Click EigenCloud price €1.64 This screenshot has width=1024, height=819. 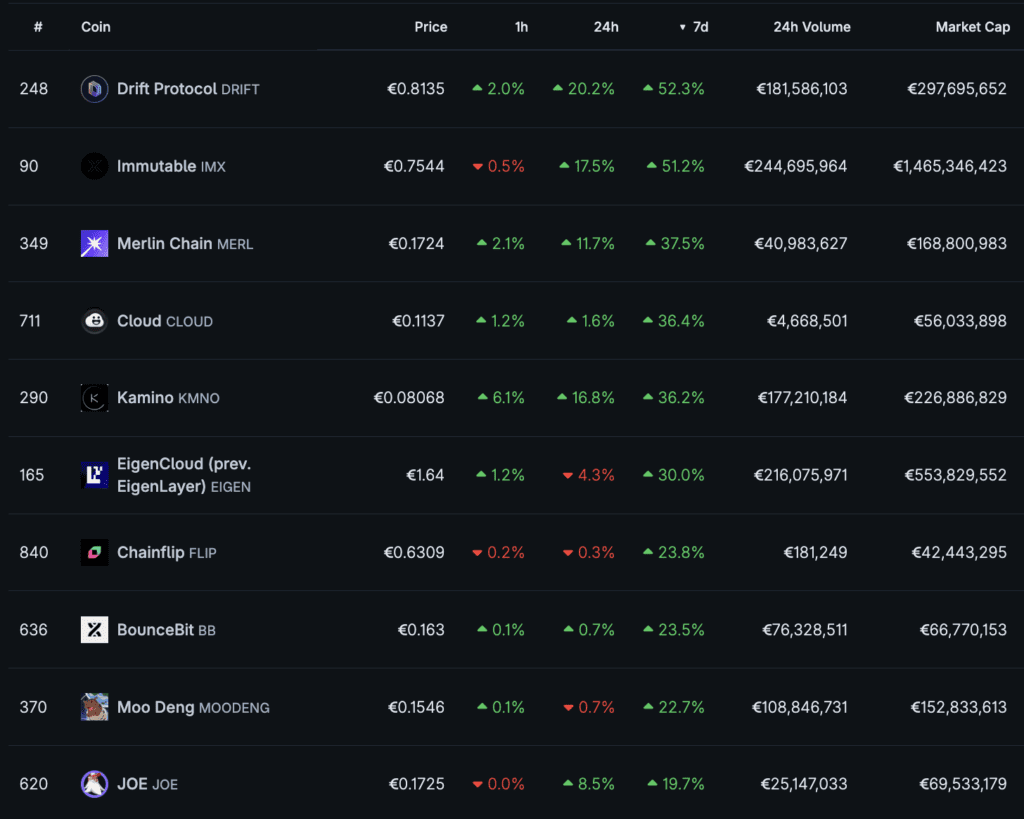pos(425,475)
